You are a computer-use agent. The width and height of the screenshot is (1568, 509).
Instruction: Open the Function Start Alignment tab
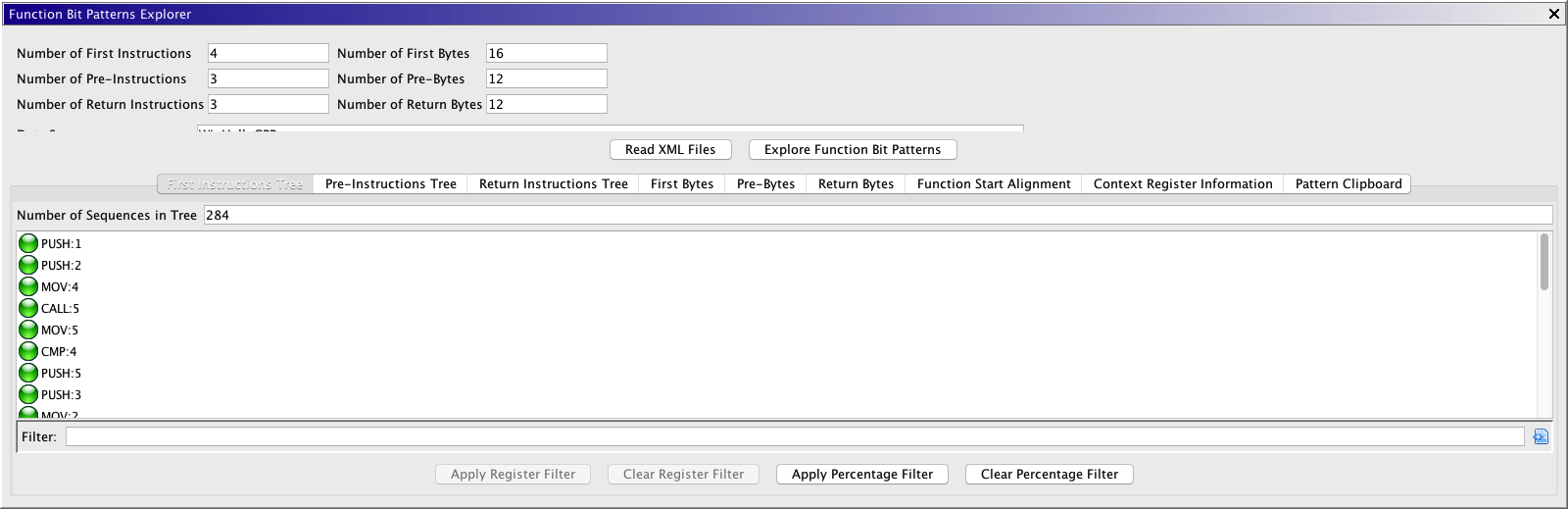993,184
